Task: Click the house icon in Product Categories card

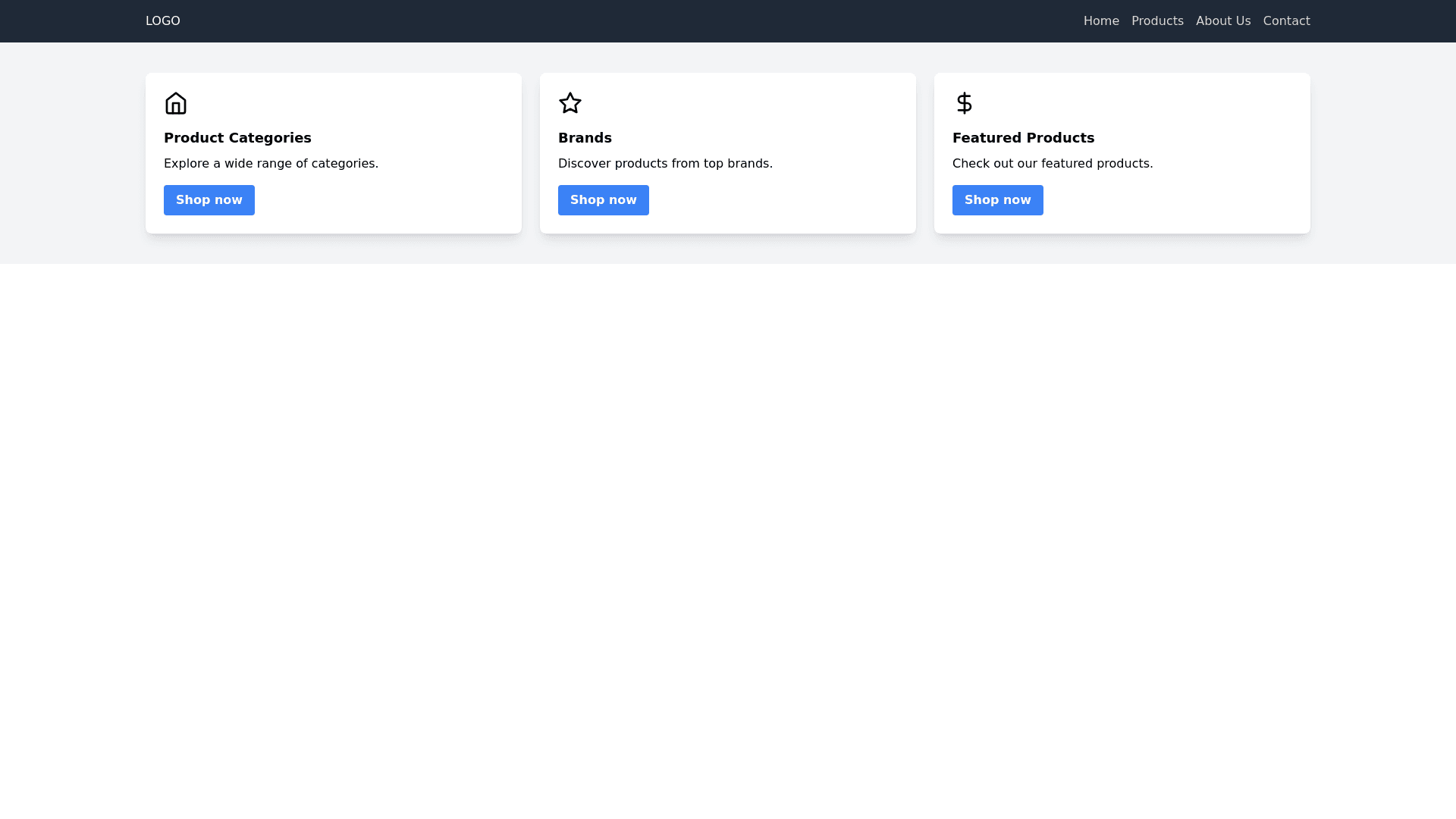Action: point(175,103)
